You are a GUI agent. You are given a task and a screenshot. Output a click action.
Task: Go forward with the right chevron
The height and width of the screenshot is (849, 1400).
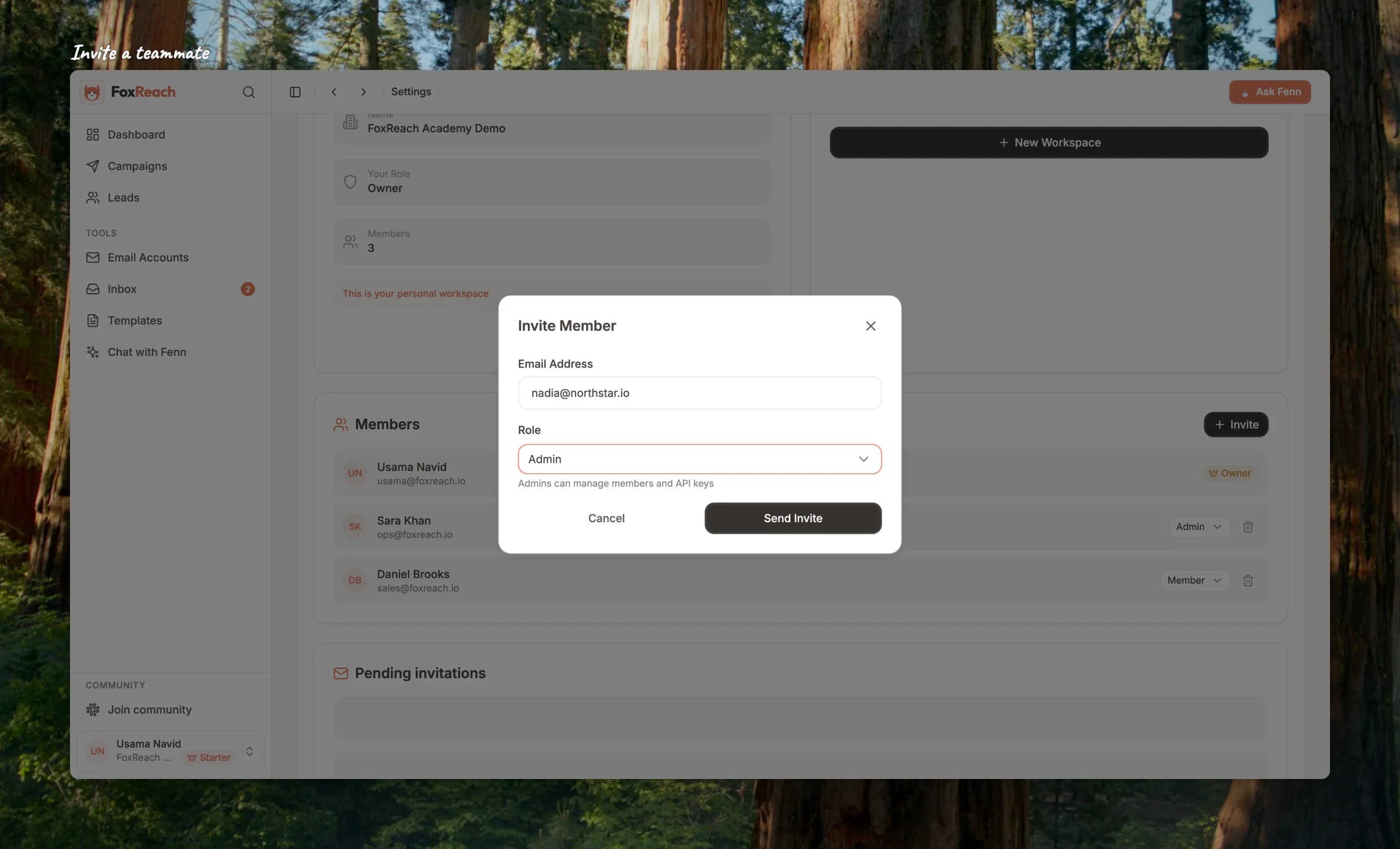coord(364,92)
